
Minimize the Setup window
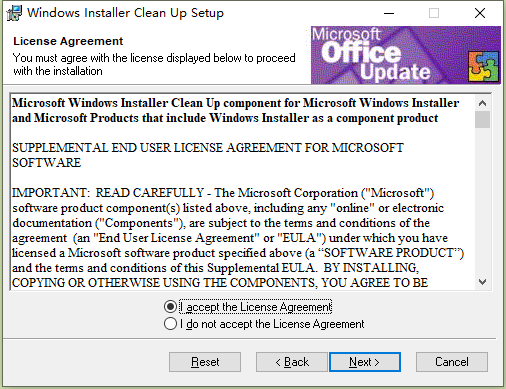389,13
